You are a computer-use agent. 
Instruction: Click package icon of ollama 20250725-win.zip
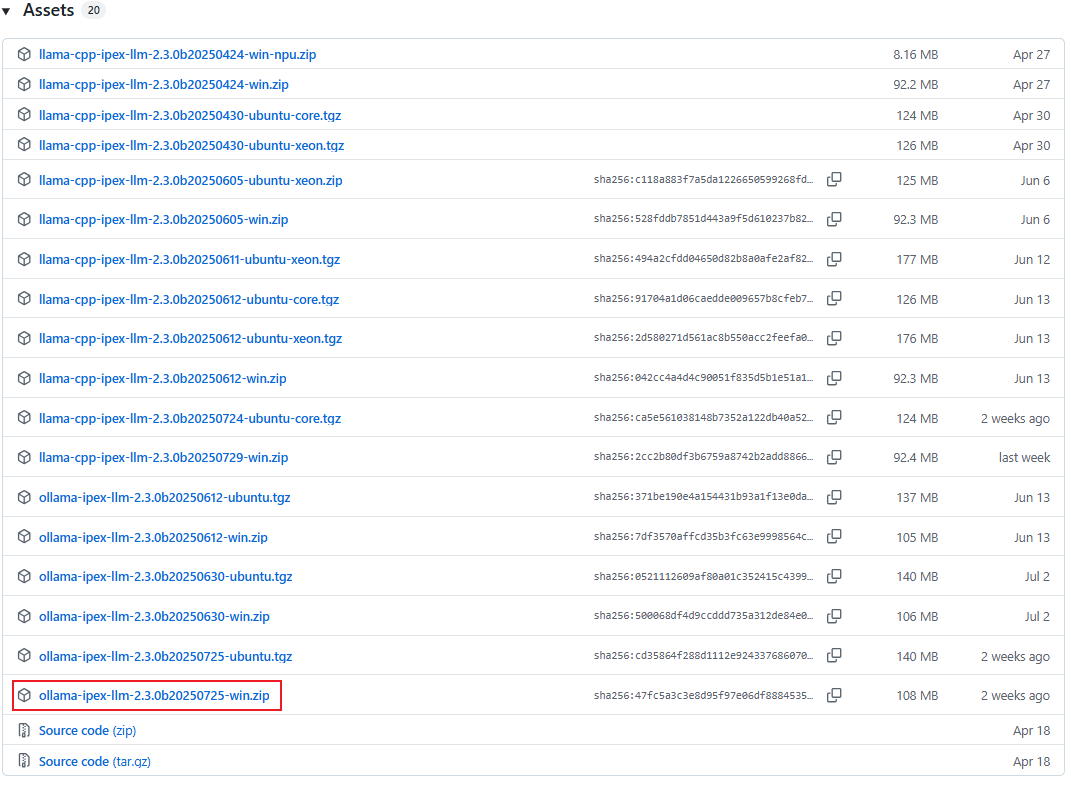pos(24,696)
